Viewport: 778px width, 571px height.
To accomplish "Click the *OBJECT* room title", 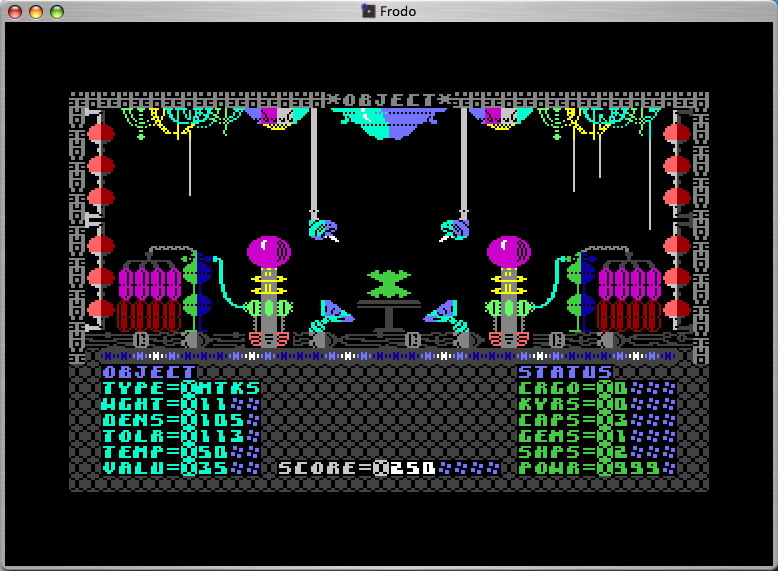I will 389,100.
